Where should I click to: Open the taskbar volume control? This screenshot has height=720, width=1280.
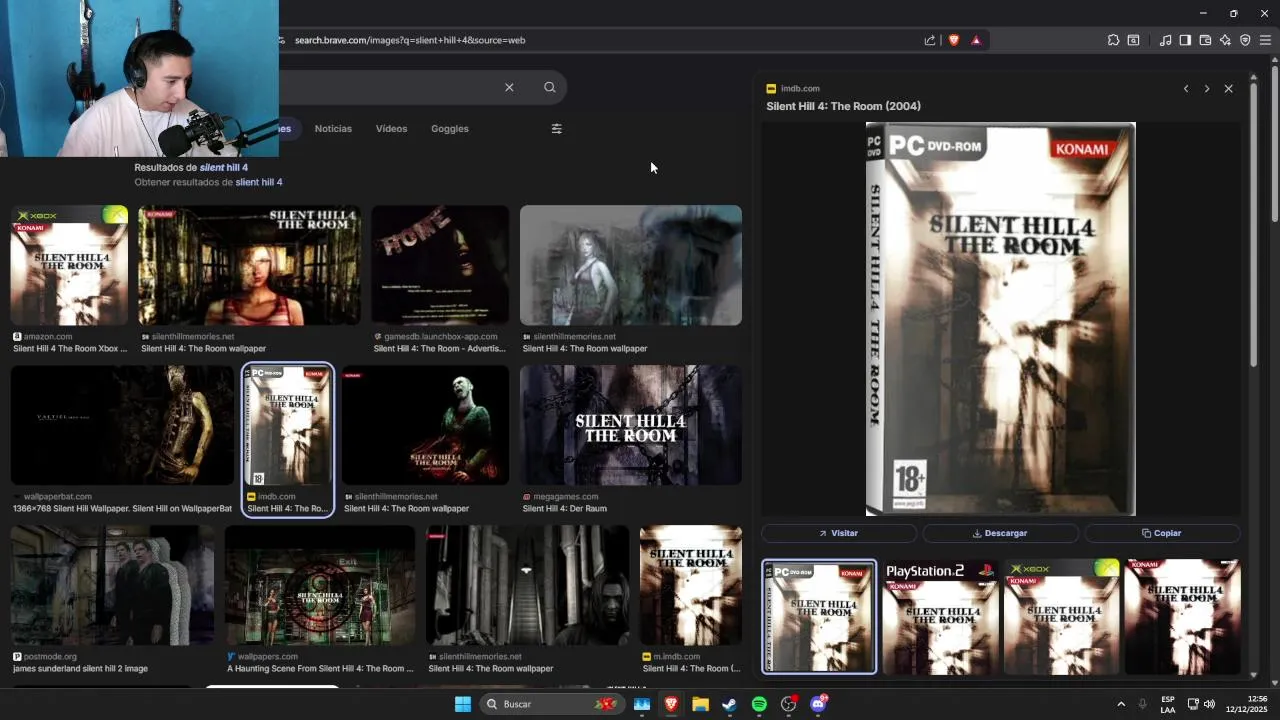click(1209, 704)
